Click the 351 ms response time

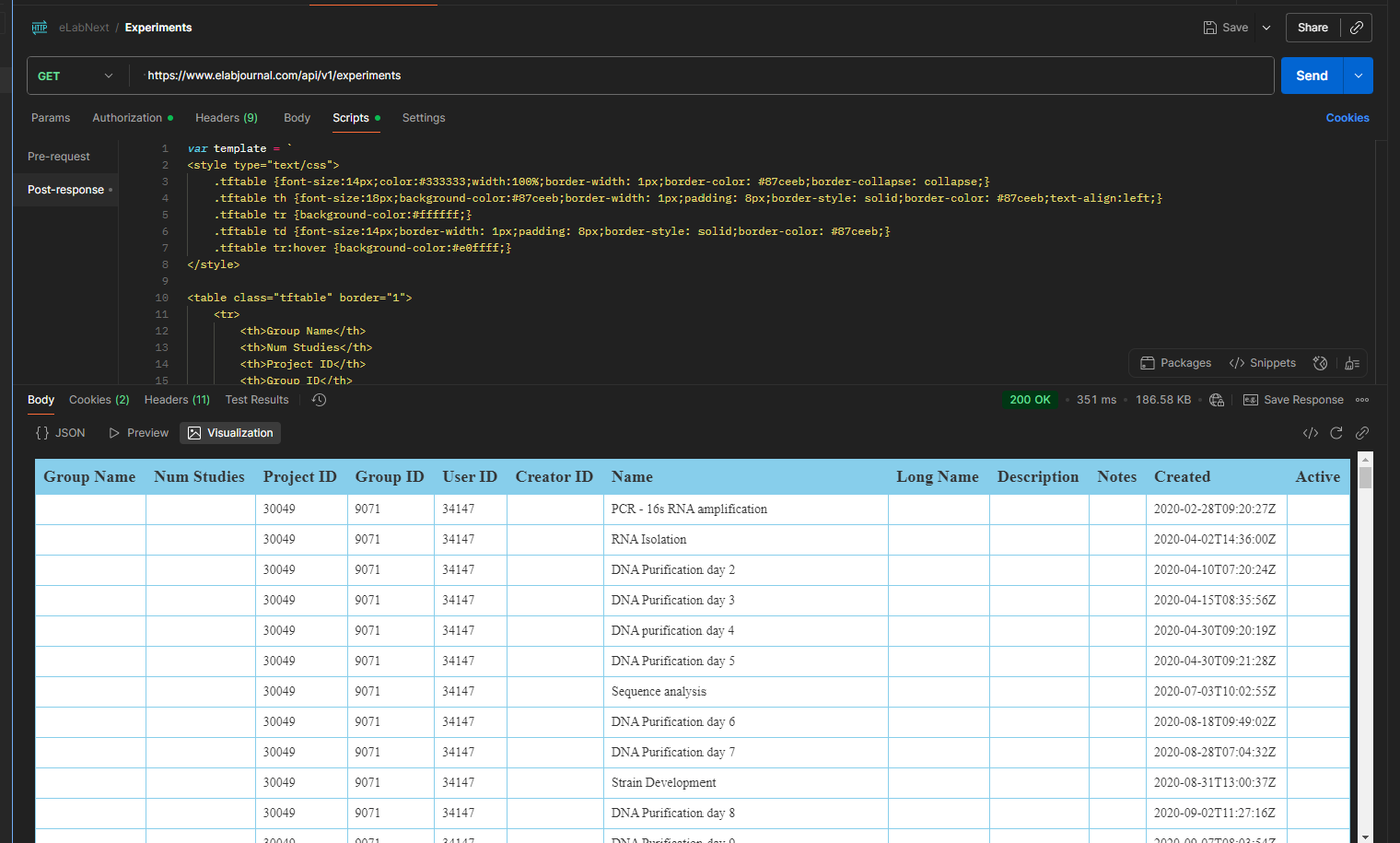pos(1096,400)
